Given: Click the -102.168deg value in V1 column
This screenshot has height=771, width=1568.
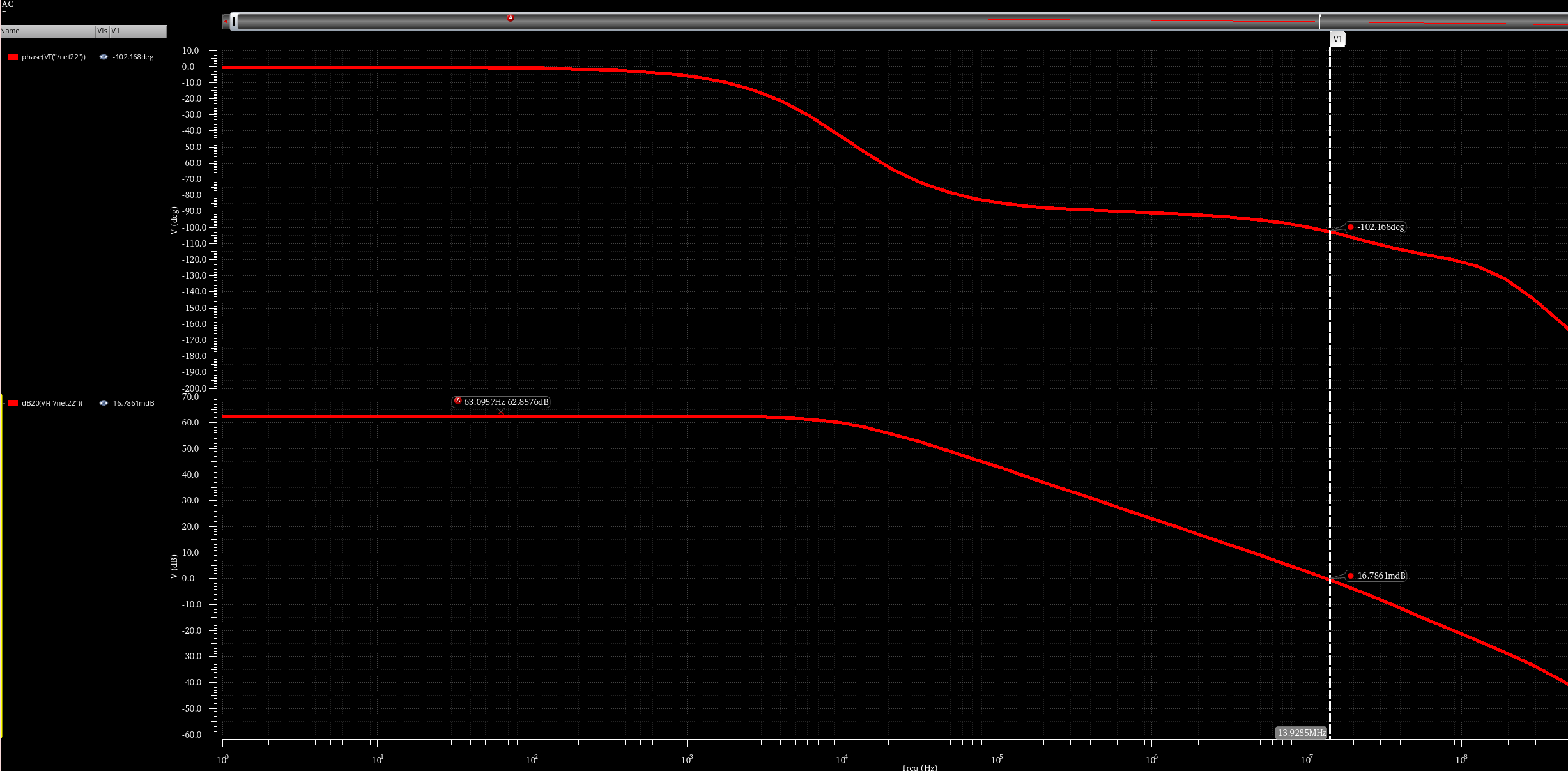Looking at the screenshot, I should (x=133, y=57).
